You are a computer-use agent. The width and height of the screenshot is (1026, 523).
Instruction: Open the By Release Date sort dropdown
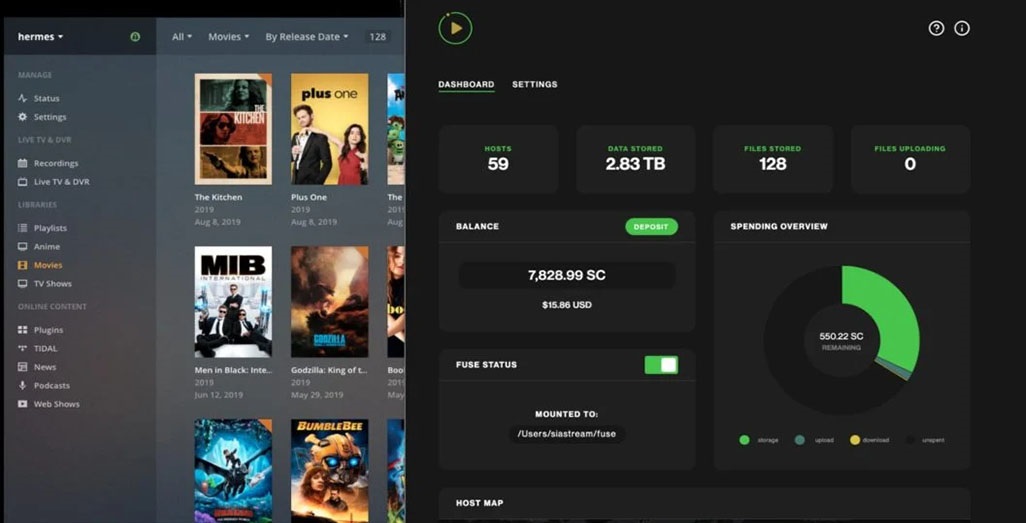click(x=307, y=37)
